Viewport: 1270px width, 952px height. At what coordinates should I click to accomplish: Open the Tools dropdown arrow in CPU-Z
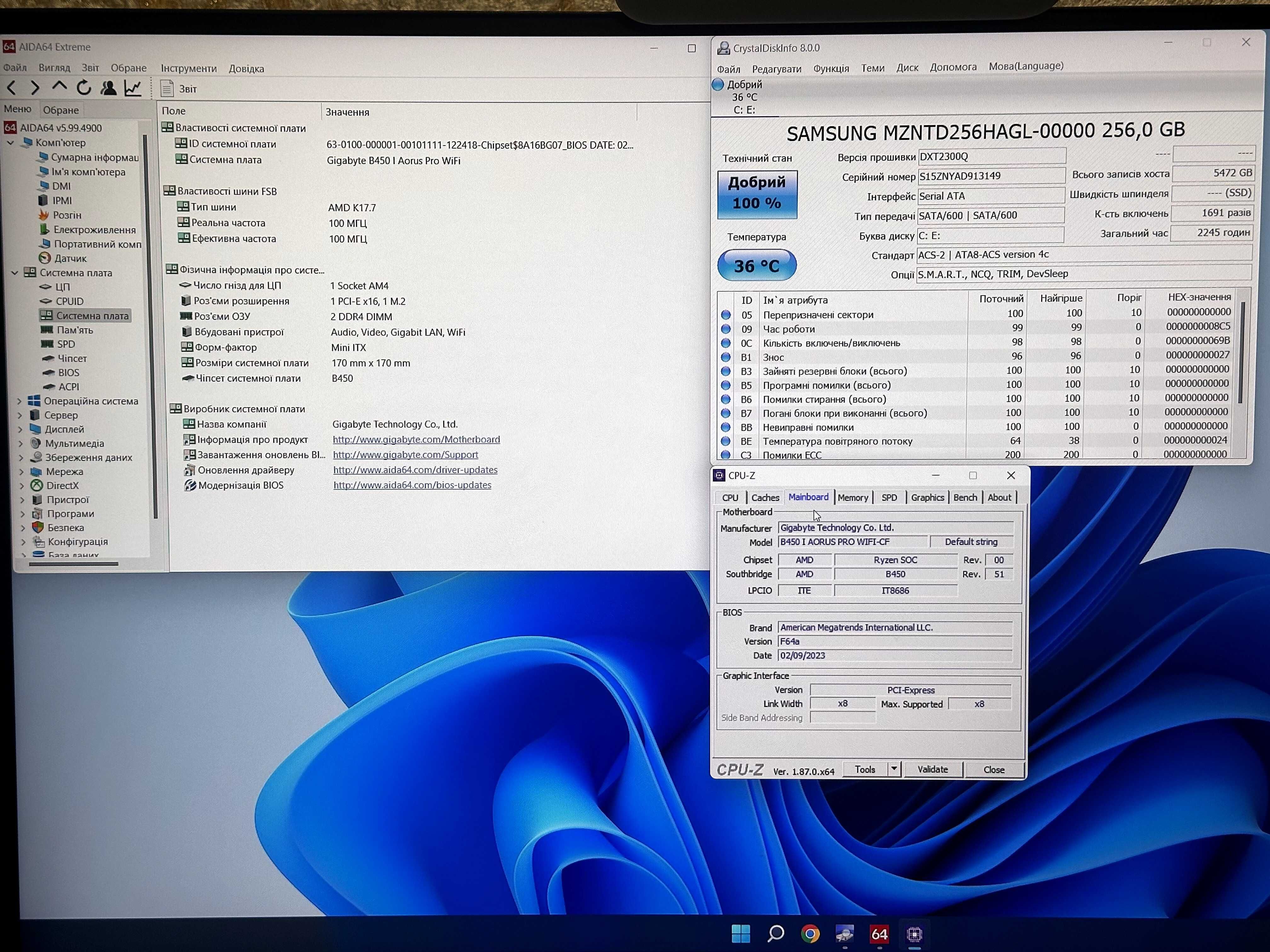pos(895,769)
